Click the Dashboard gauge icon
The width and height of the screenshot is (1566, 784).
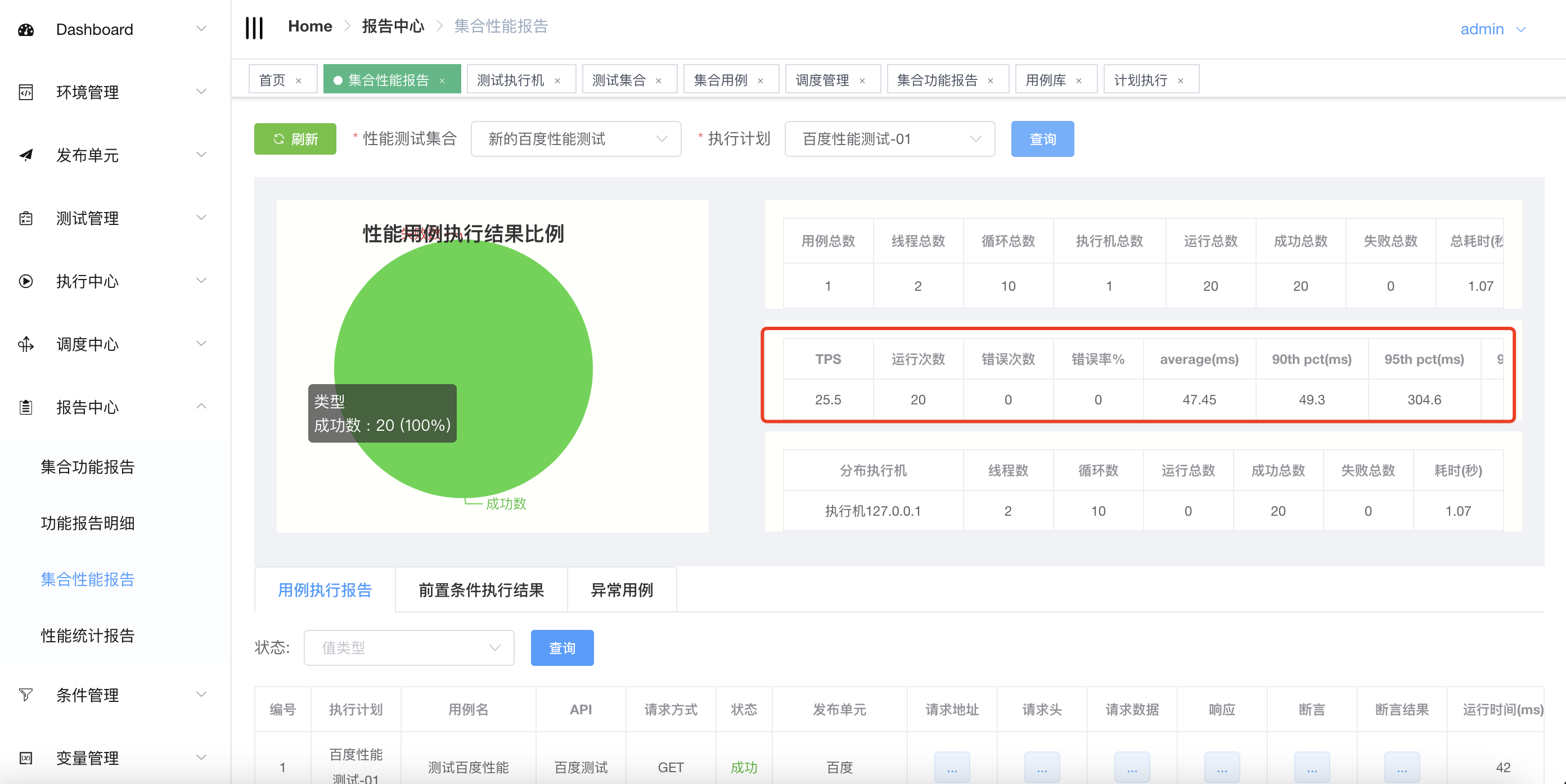[x=25, y=30]
